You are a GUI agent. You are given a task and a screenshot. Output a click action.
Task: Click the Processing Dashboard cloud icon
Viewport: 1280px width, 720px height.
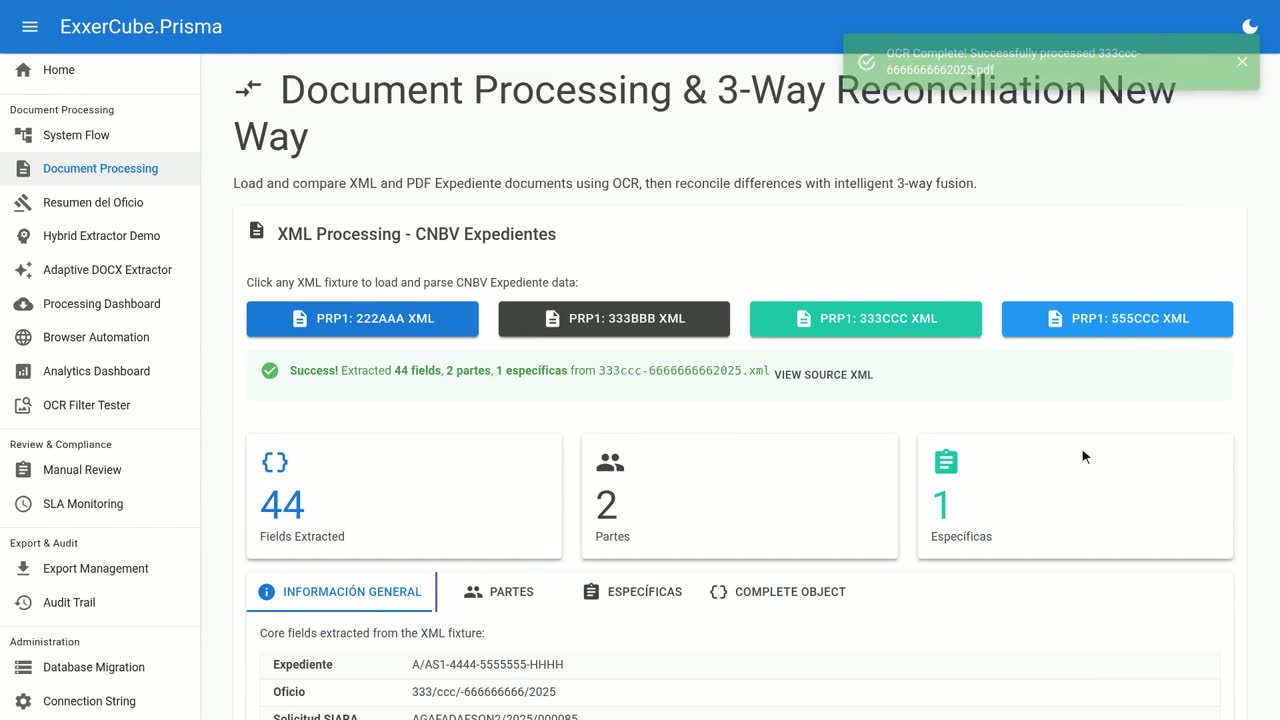click(23, 304)
